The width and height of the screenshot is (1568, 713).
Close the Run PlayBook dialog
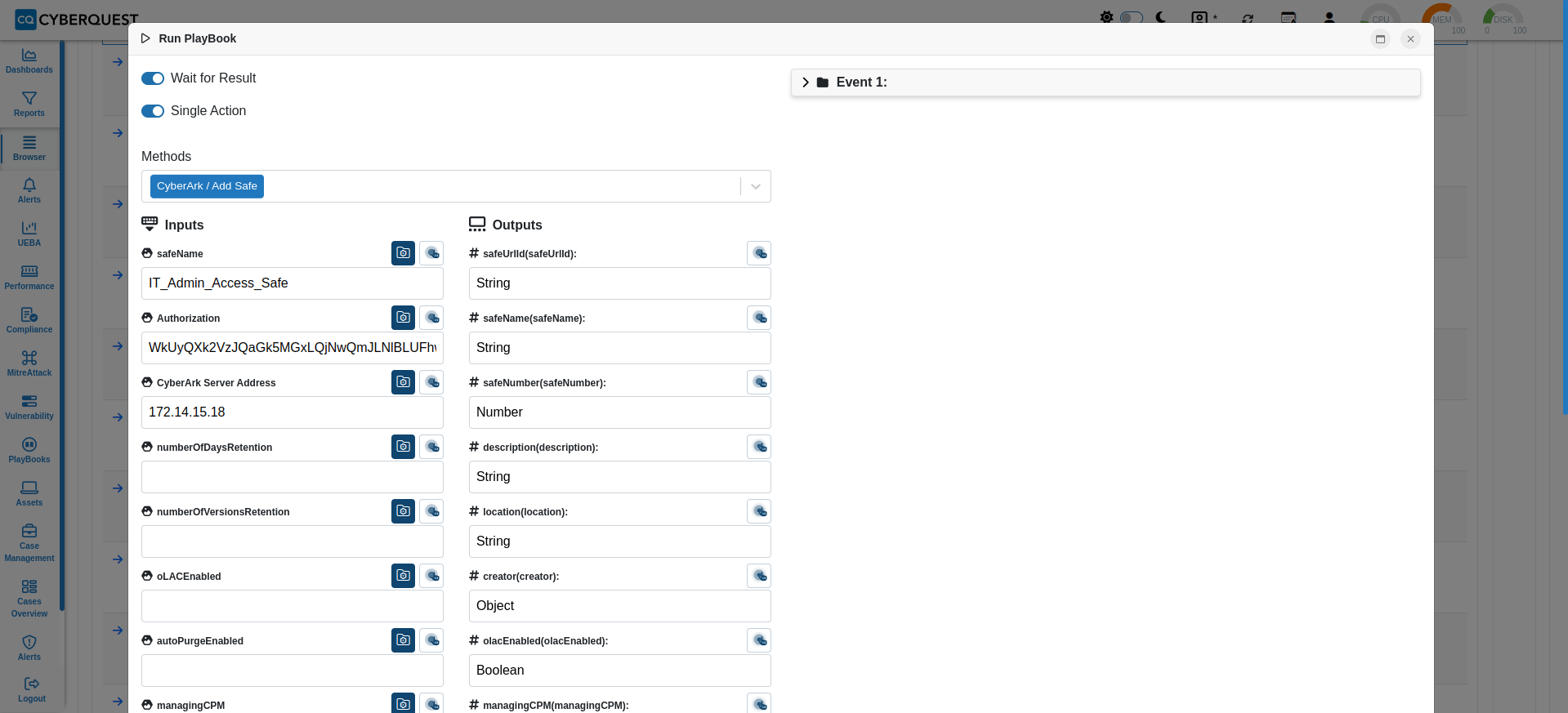(x=1411, y=39)
